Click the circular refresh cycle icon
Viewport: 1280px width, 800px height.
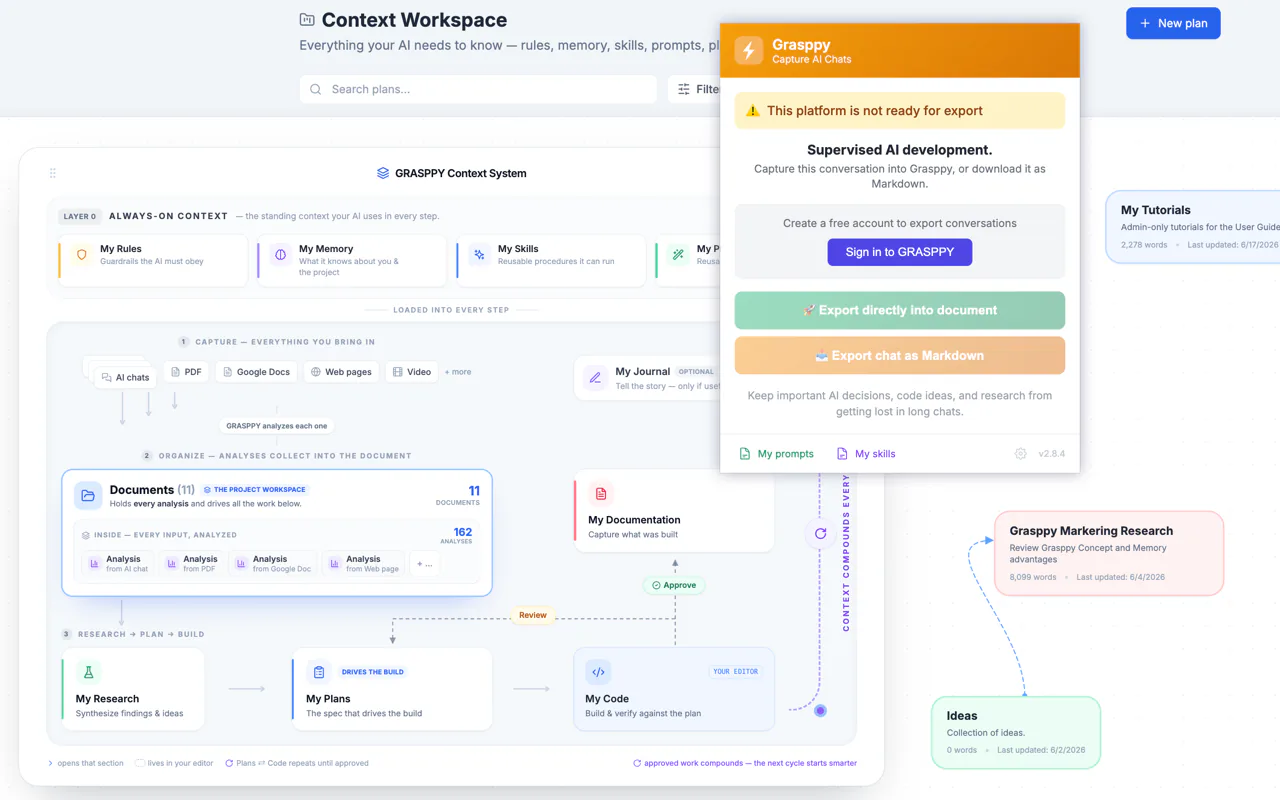[820, 534]
